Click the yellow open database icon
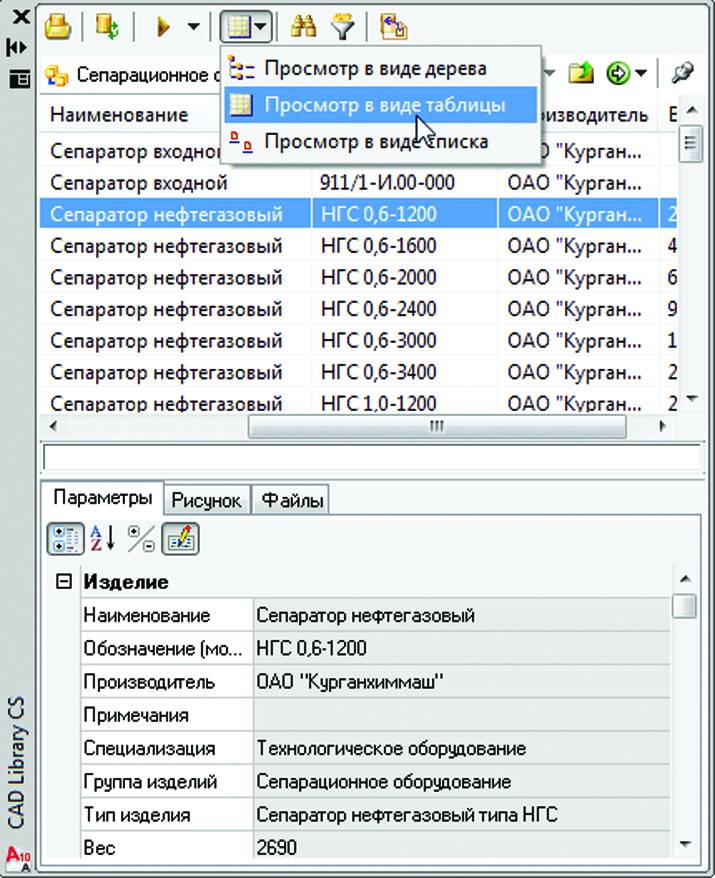 58,26
